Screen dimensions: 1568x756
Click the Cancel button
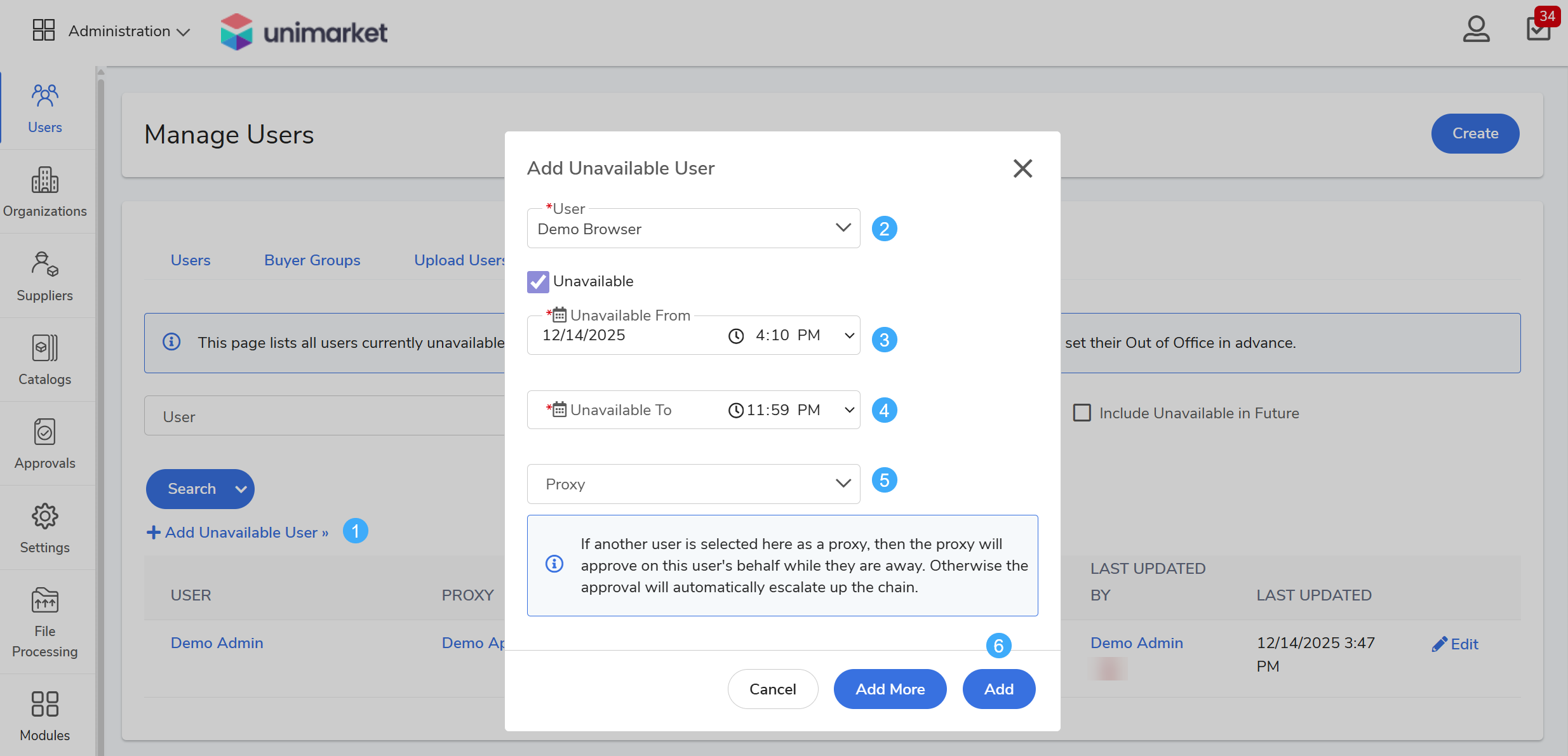pyautogui.click(x=772, y=689)
